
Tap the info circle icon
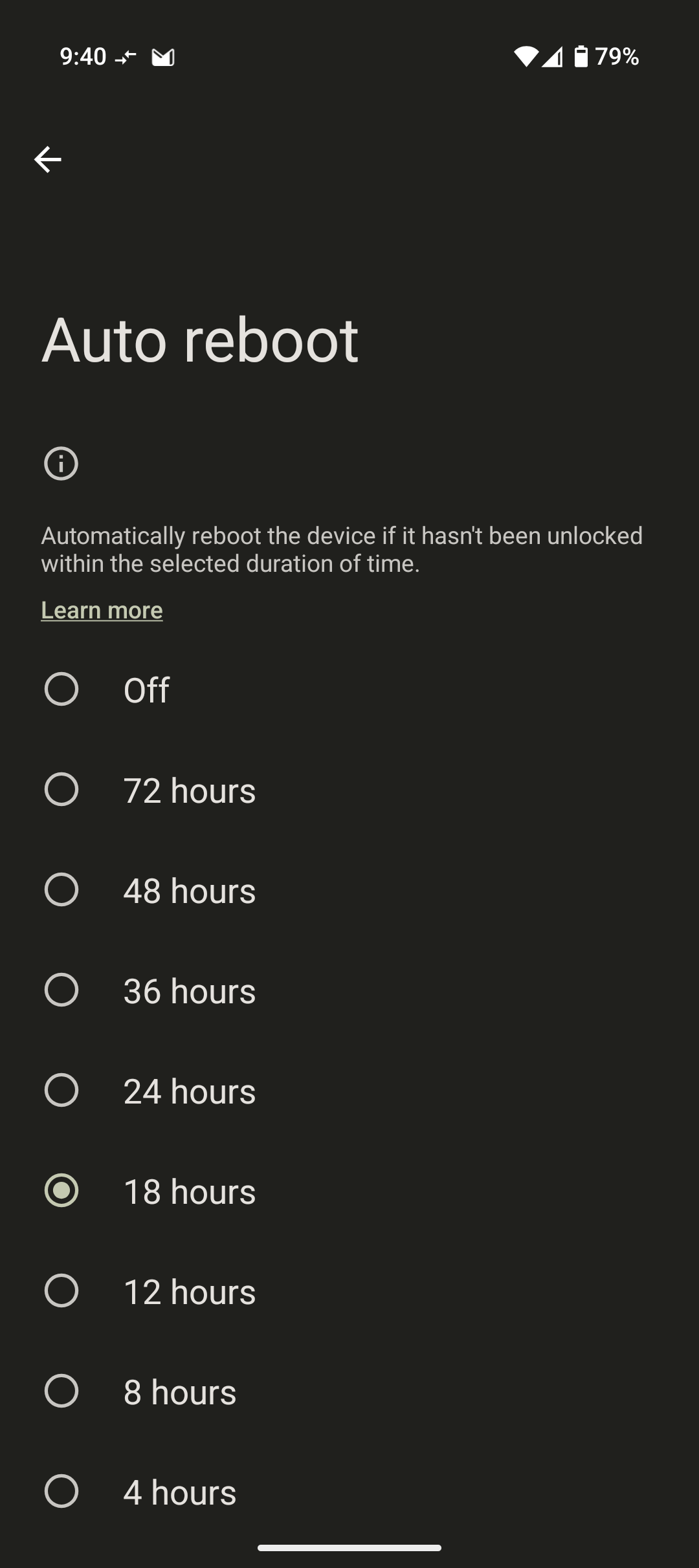tap(61, 464)
